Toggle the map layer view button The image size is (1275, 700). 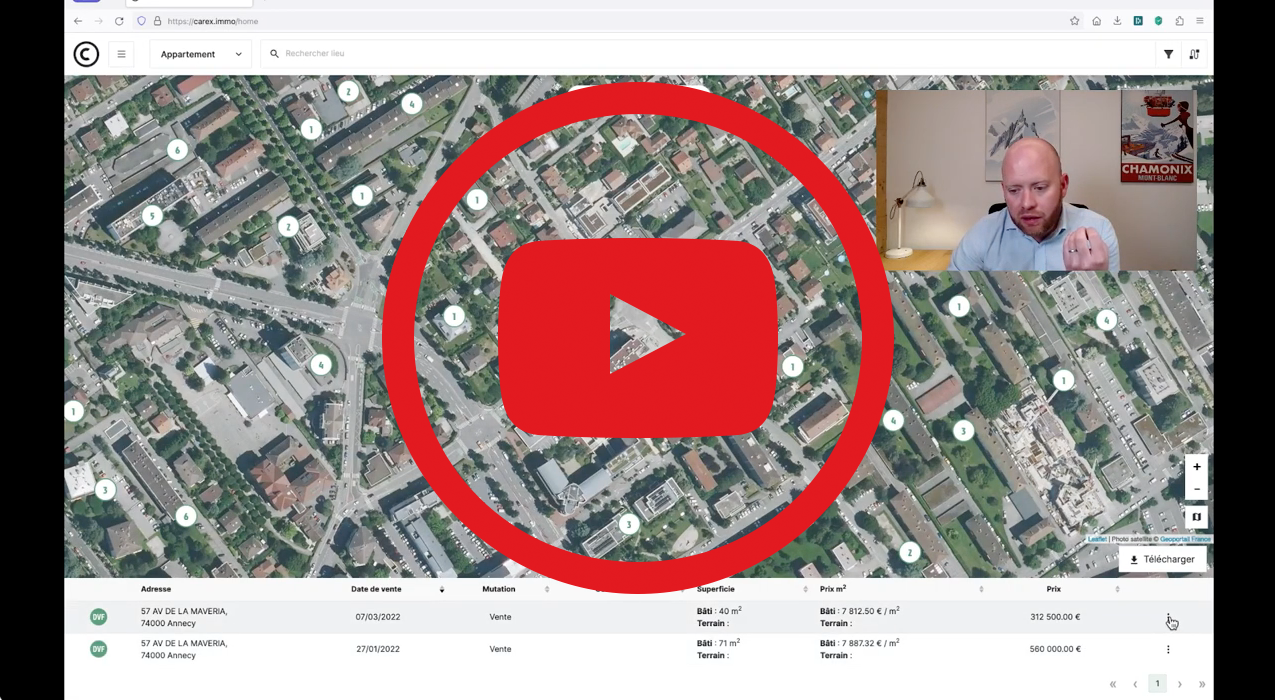pyautogui.click(x=1196, y=517)
